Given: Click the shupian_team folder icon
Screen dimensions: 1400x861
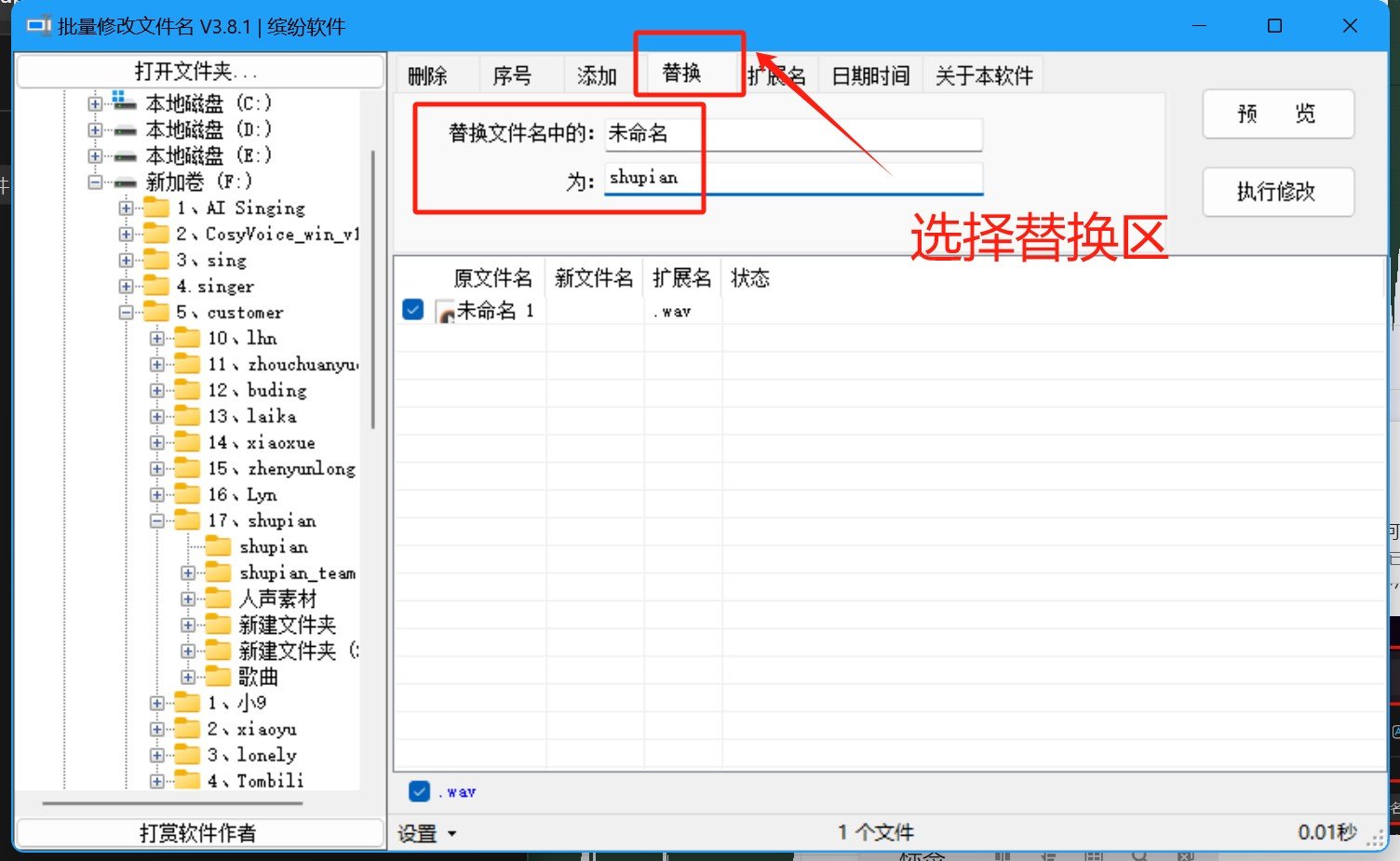Looking at the screenshot, I should 218,572.
